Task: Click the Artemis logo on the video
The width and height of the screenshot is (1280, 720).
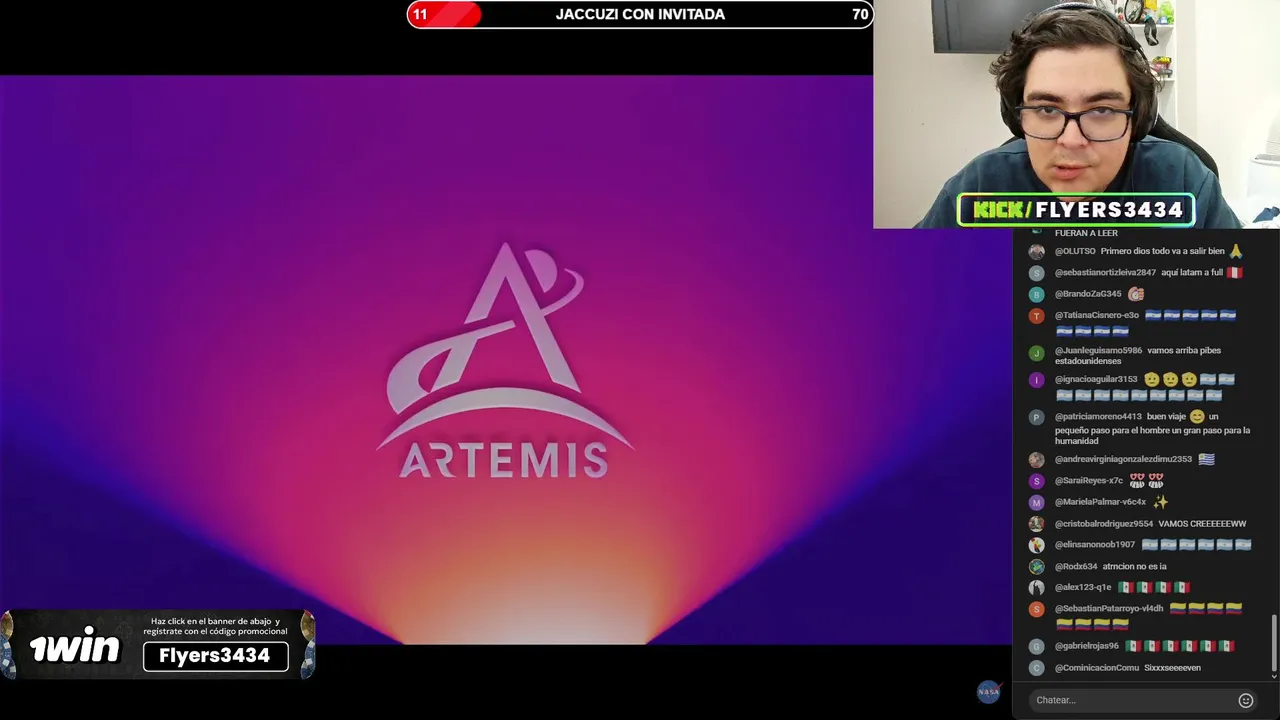Action: pos(505,361)
